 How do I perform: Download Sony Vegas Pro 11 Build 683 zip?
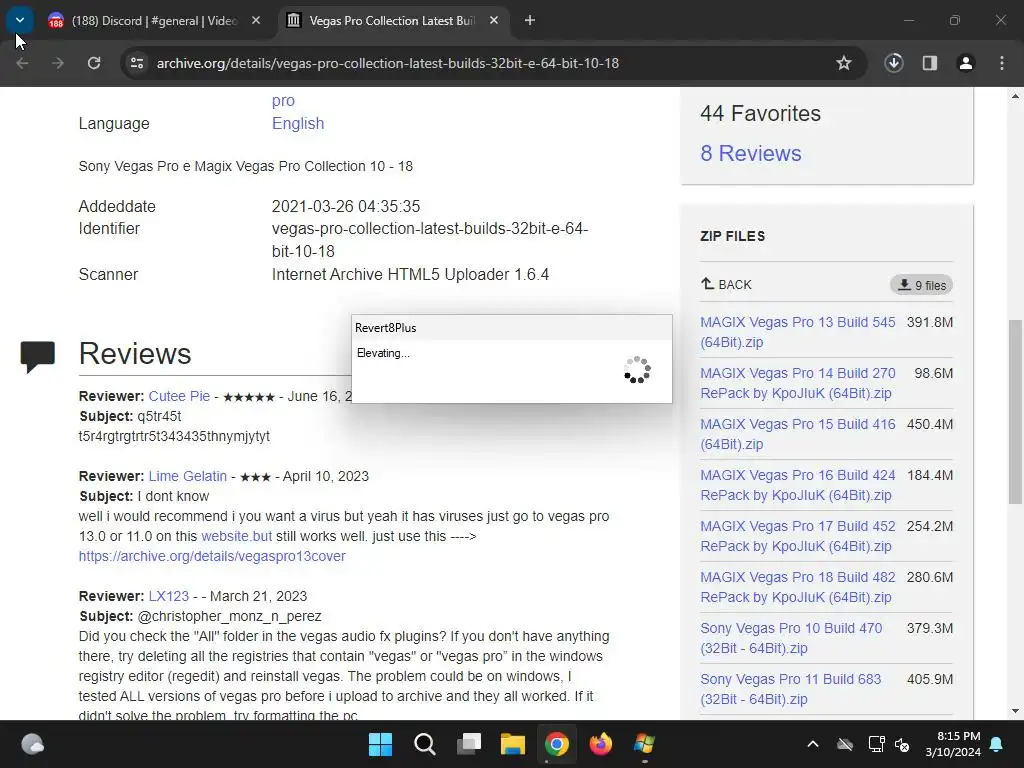click(791, 688)
